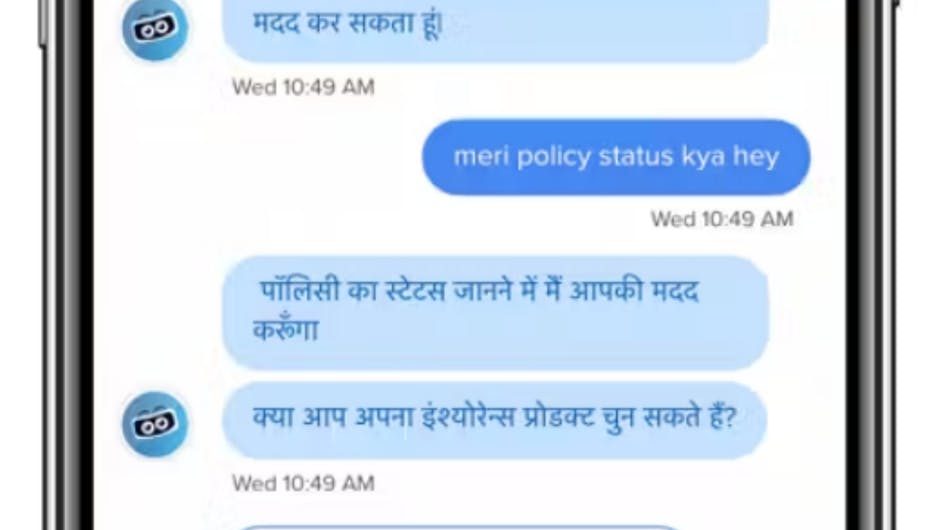Viewport: 943px width, 530px height.
Task: Click the timestamp under the top bot message
Action: coord(303,87)
